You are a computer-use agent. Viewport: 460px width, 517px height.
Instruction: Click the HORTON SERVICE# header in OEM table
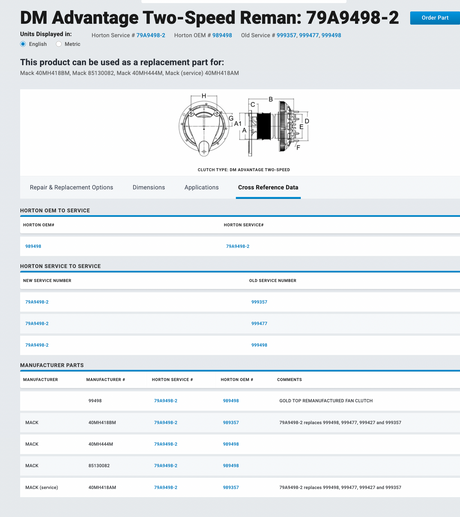coord(244,225)
